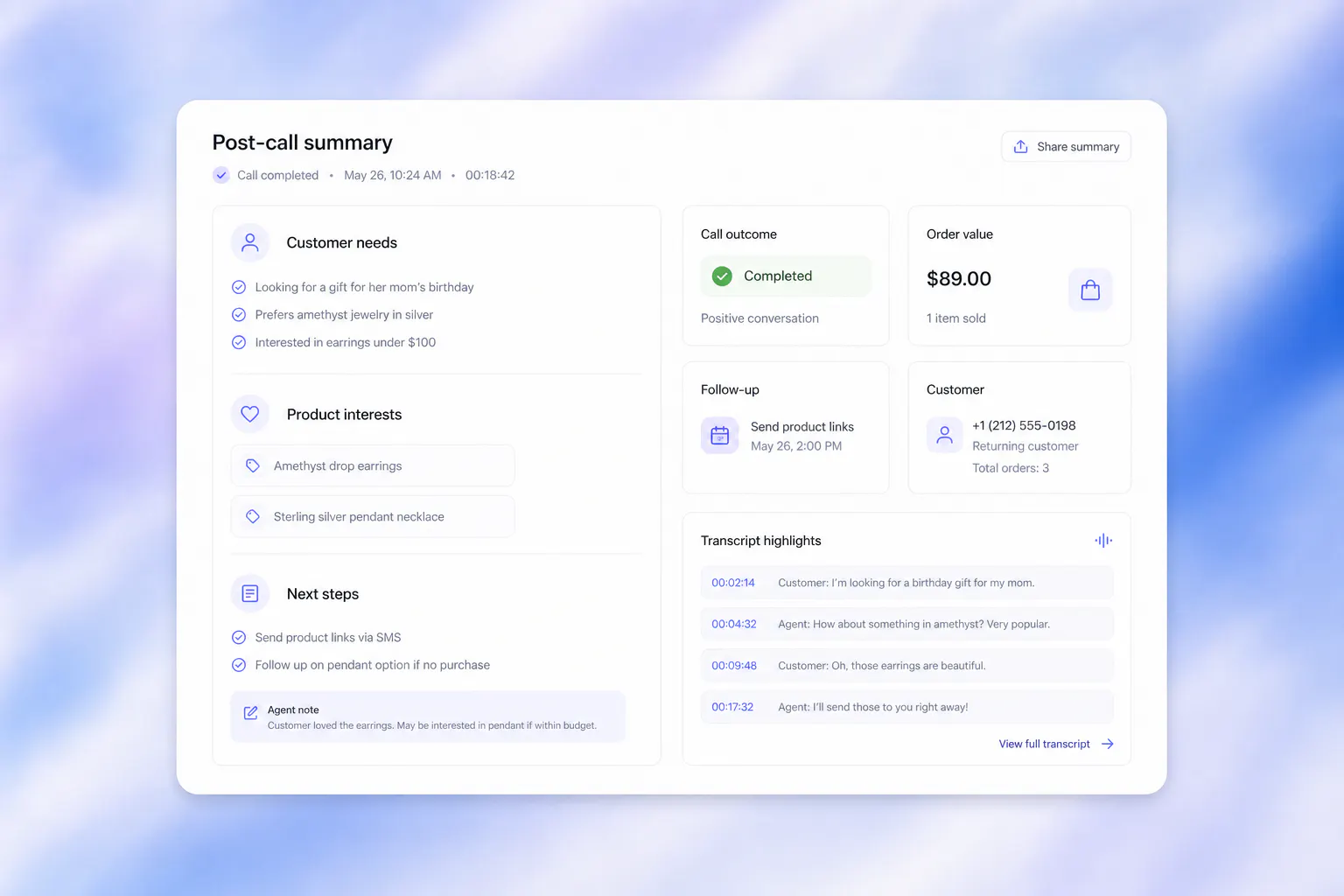
Task: Jump to transcript timestamp 00:02:14
Action: [733, 583]
